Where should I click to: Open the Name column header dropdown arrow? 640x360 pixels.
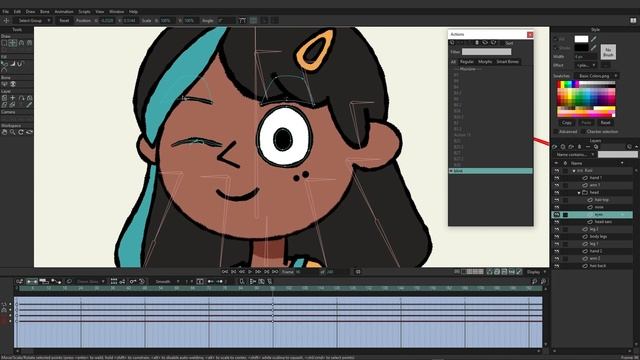[622, 163]
